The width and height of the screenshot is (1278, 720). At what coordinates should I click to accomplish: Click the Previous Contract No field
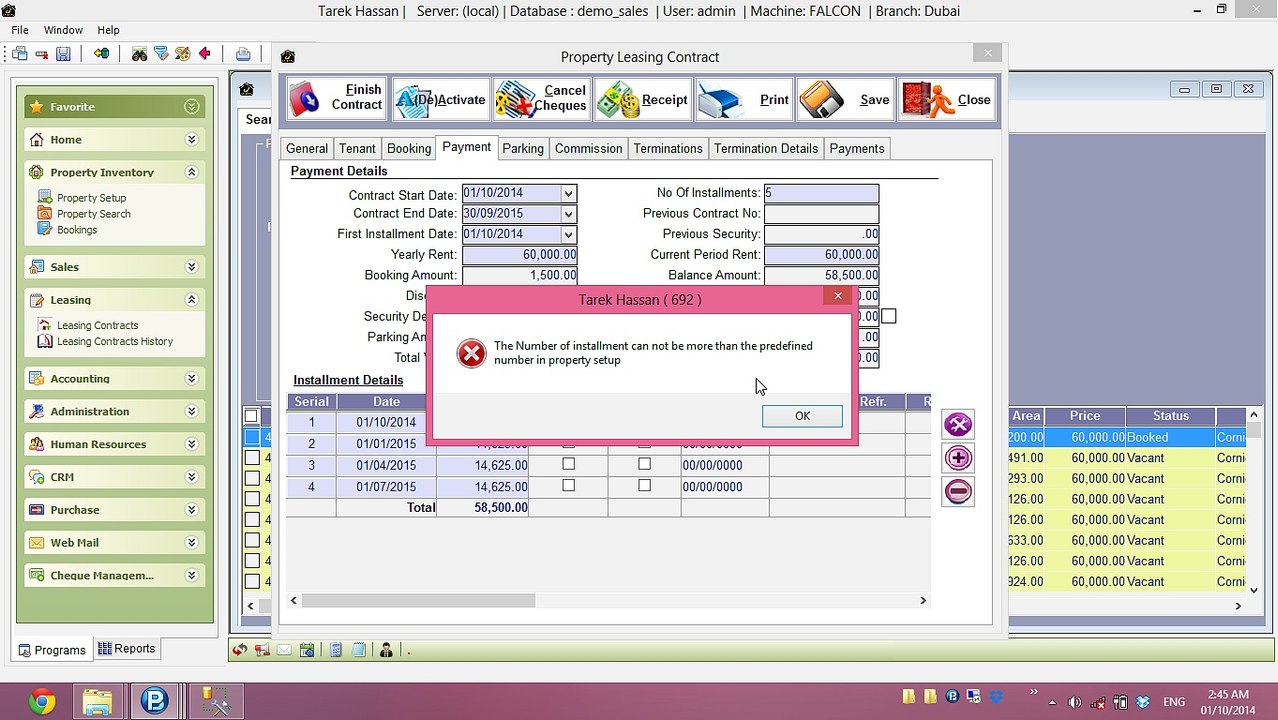(821, 213)
